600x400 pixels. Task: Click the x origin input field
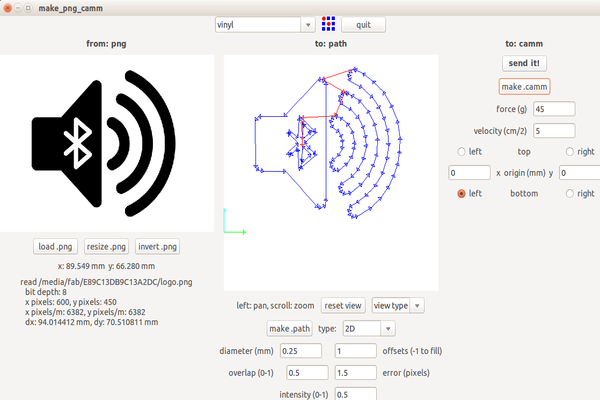coord(469,173)
